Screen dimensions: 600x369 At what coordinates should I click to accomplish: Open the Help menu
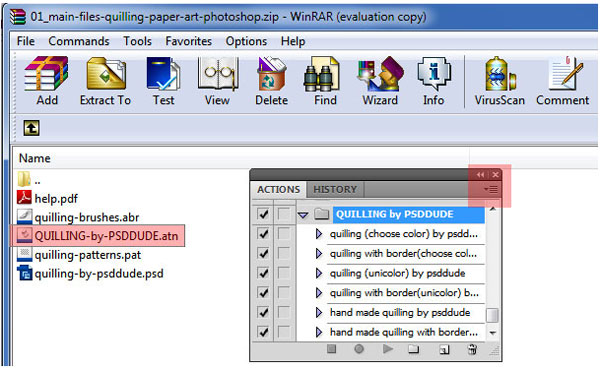pyautogui.click(x=293, y=41)
